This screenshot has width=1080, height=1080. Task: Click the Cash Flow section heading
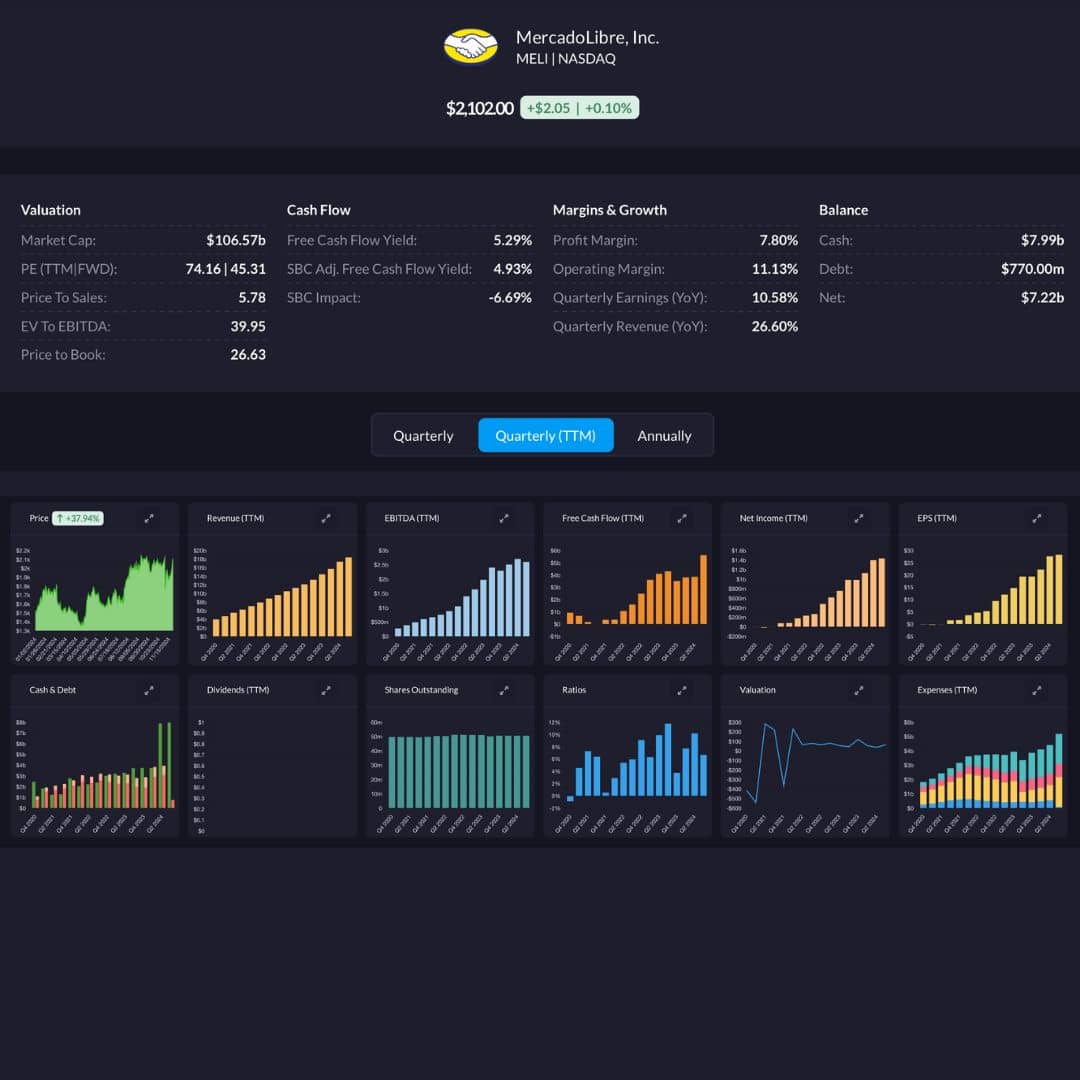[x=319, y=210]
